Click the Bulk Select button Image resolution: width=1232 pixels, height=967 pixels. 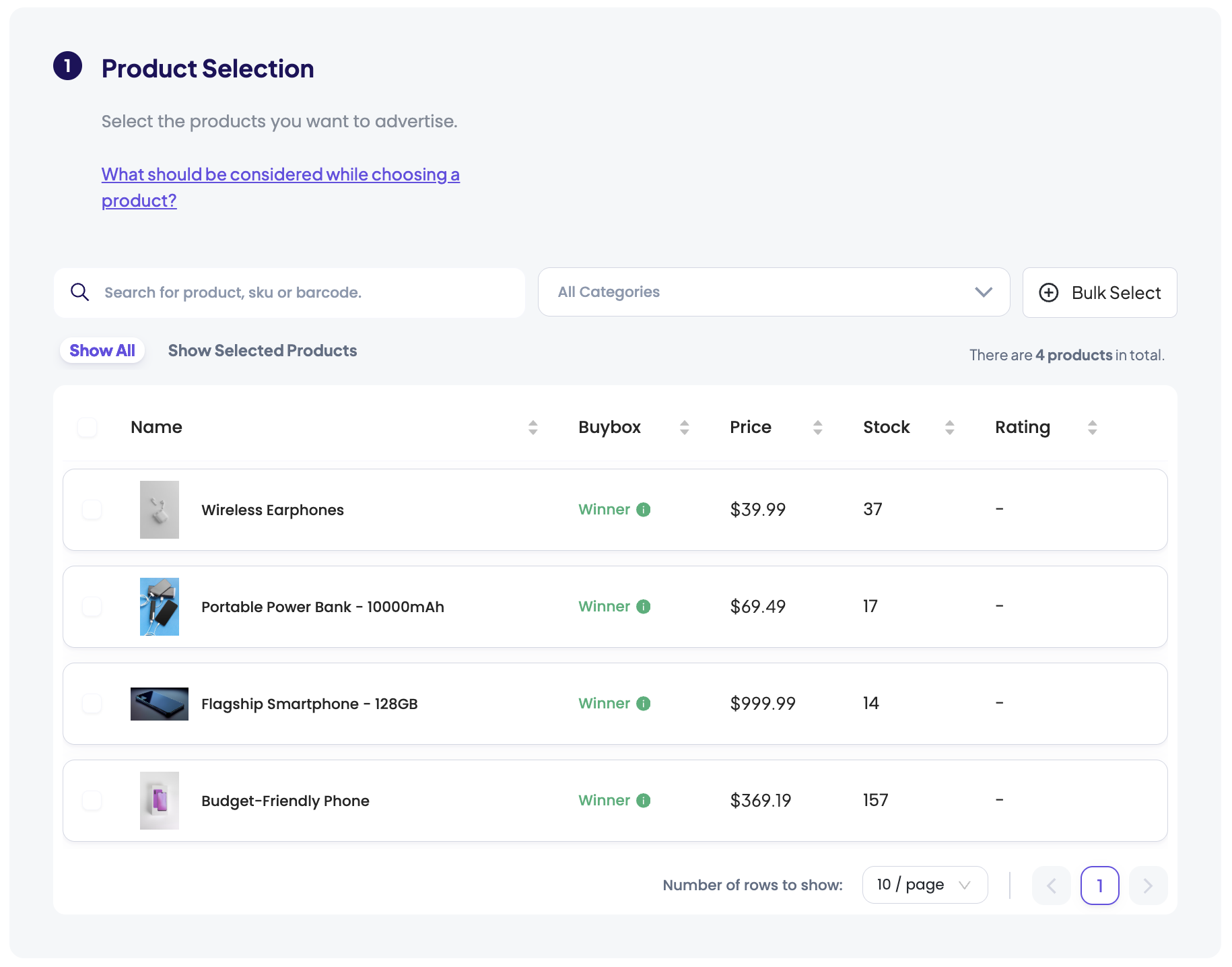[1099, 292]
